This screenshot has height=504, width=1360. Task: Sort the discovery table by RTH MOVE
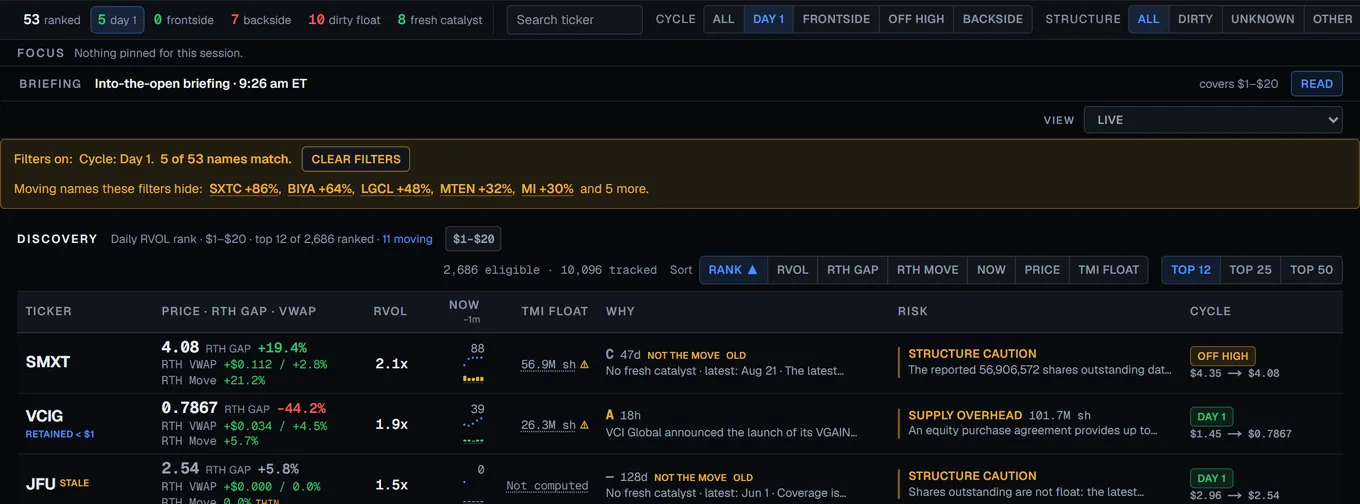(928, 270)
